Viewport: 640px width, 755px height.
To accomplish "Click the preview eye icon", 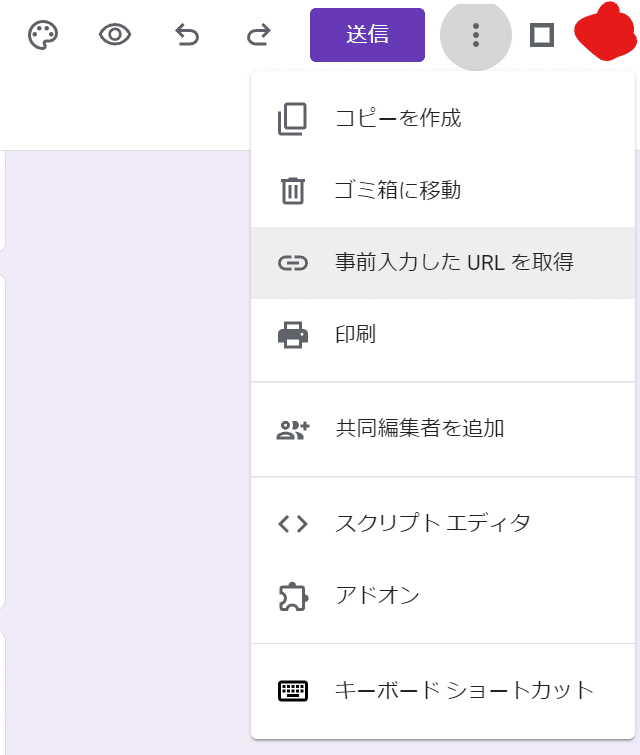I will [115, 35].
